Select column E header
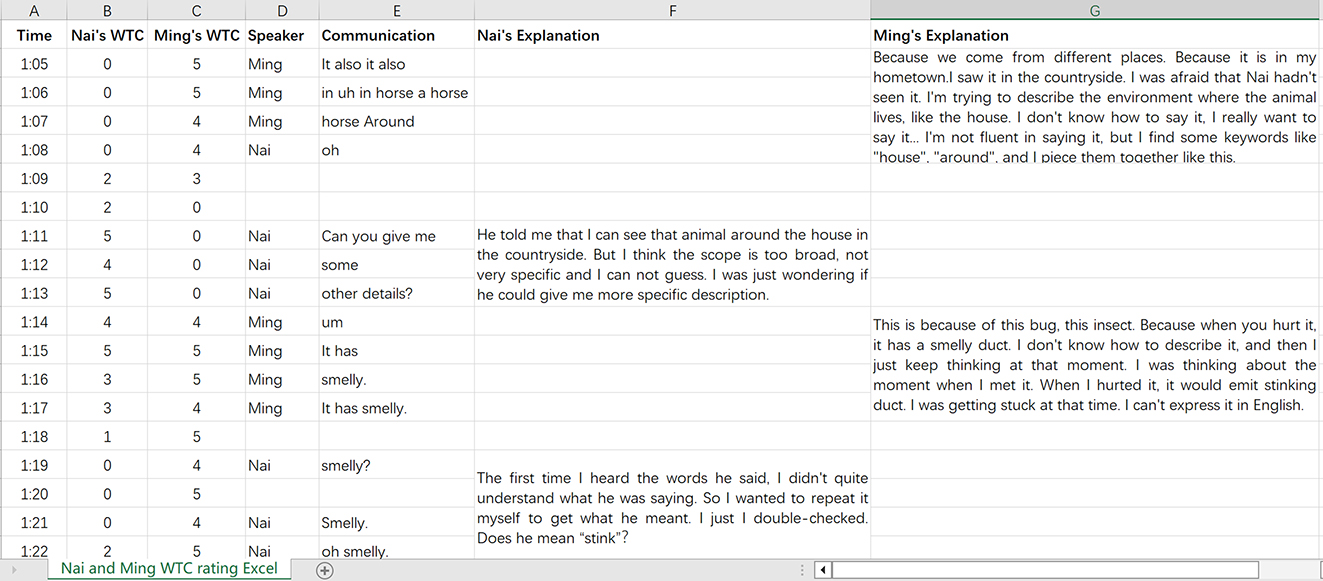The width and height of the screenshot is (1323, 581). click(x=397, y=10)
